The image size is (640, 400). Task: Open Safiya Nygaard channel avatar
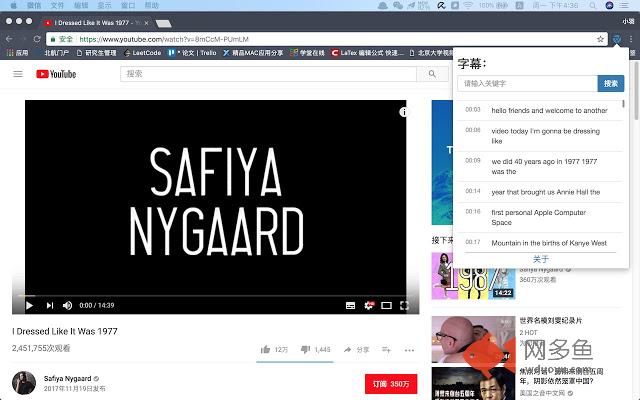coord(24,383)
